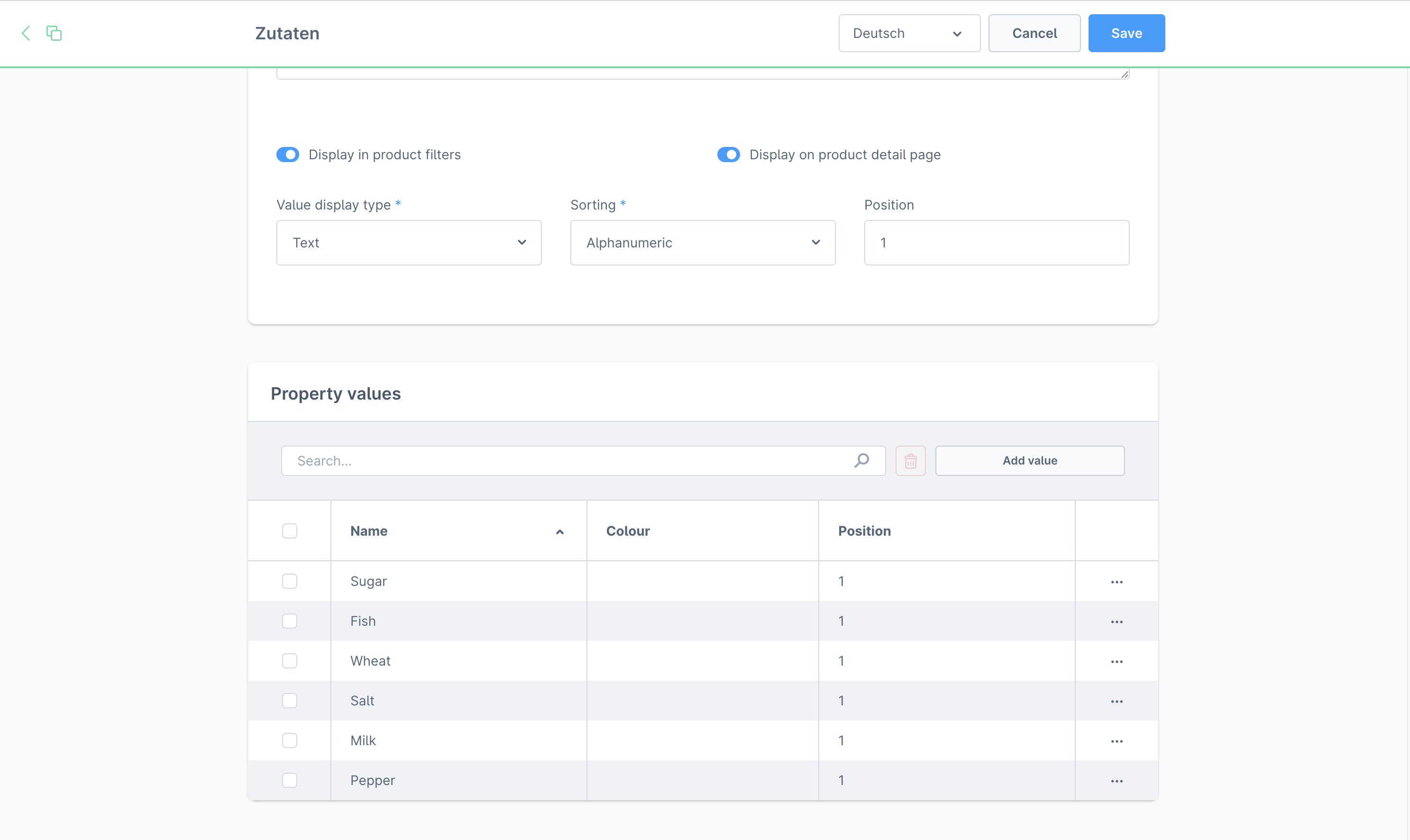Image resolution: width=1410 pixels, height=840 pixels.
Task: Click the duplicate property icon
Action: click(x=54, y=33)
